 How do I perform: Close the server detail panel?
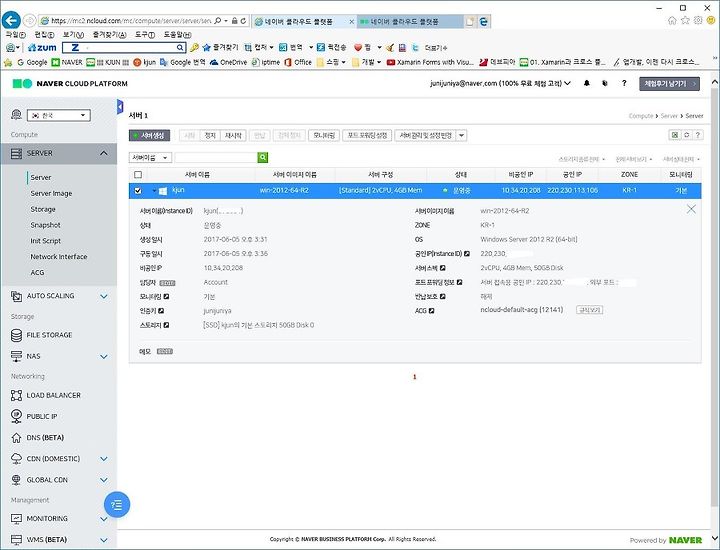coord(691,209)
